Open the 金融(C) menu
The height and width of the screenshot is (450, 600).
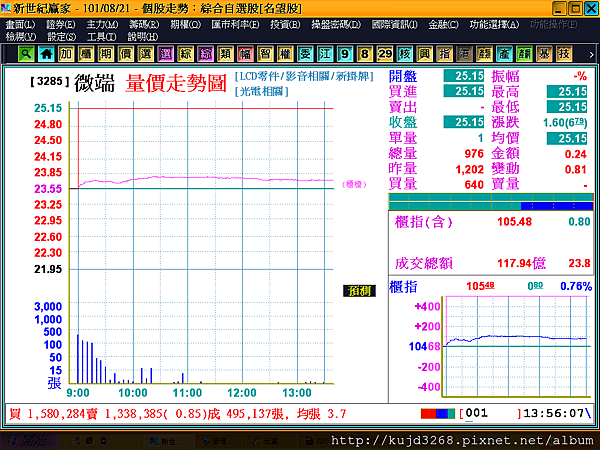[x=443, y=25]
